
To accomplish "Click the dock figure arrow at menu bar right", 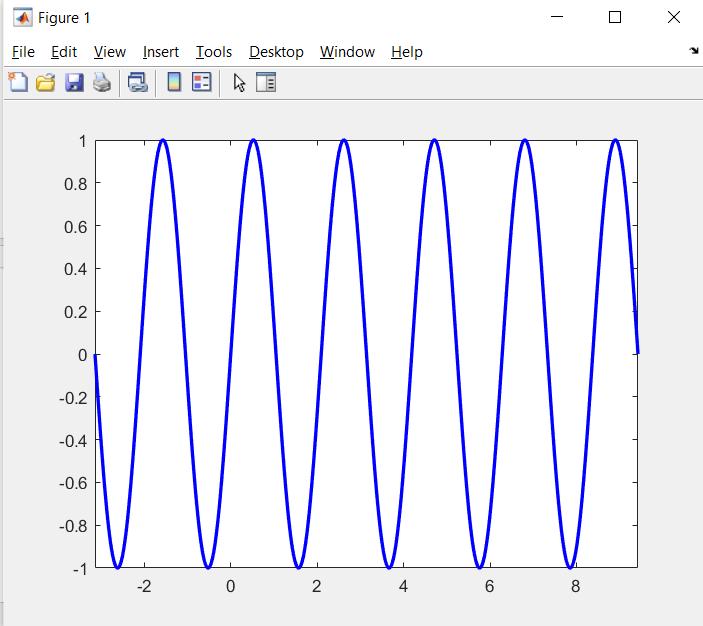I will click(x=694, y=51).
